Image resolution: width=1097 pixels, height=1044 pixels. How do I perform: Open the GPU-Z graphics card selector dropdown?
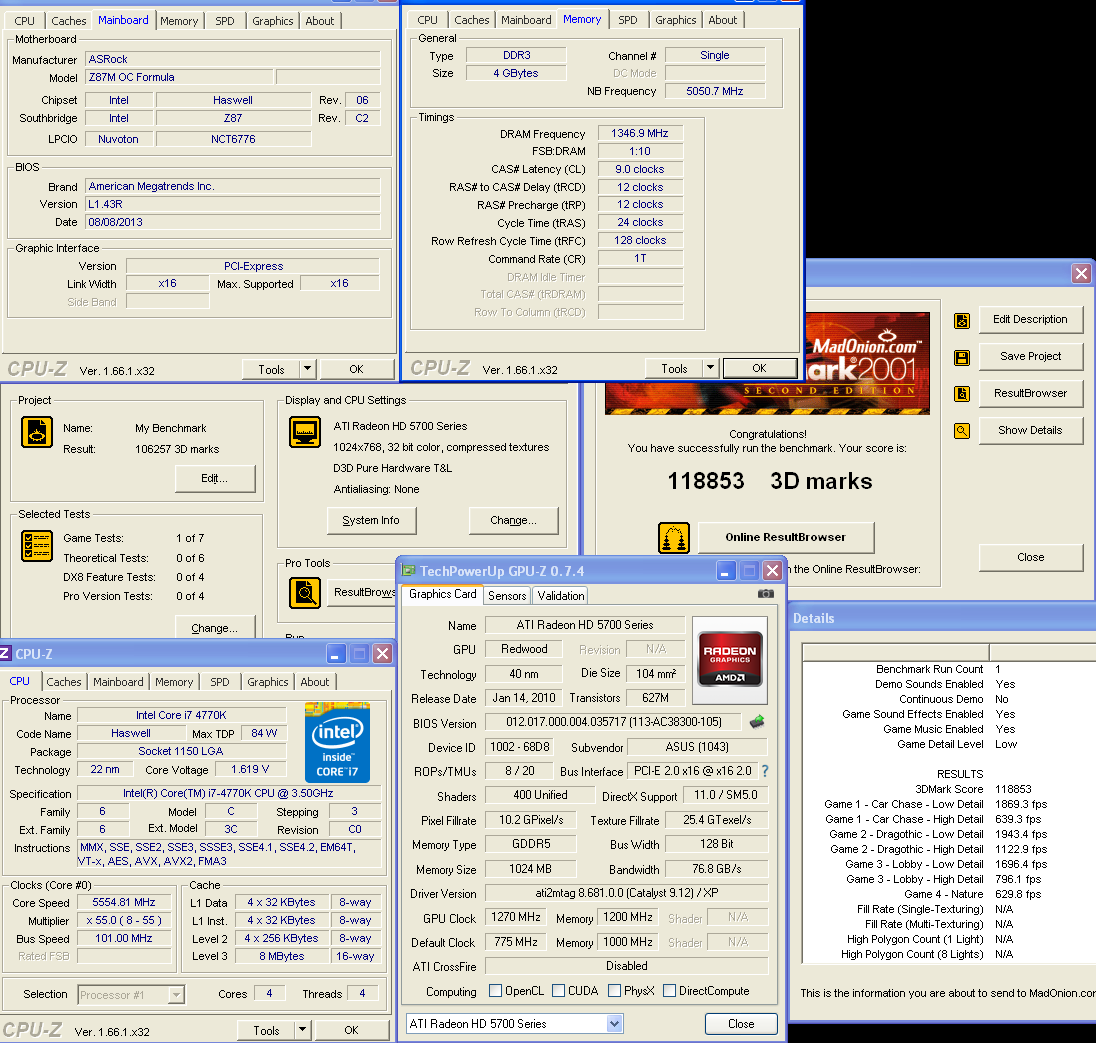pos(614,1024)
